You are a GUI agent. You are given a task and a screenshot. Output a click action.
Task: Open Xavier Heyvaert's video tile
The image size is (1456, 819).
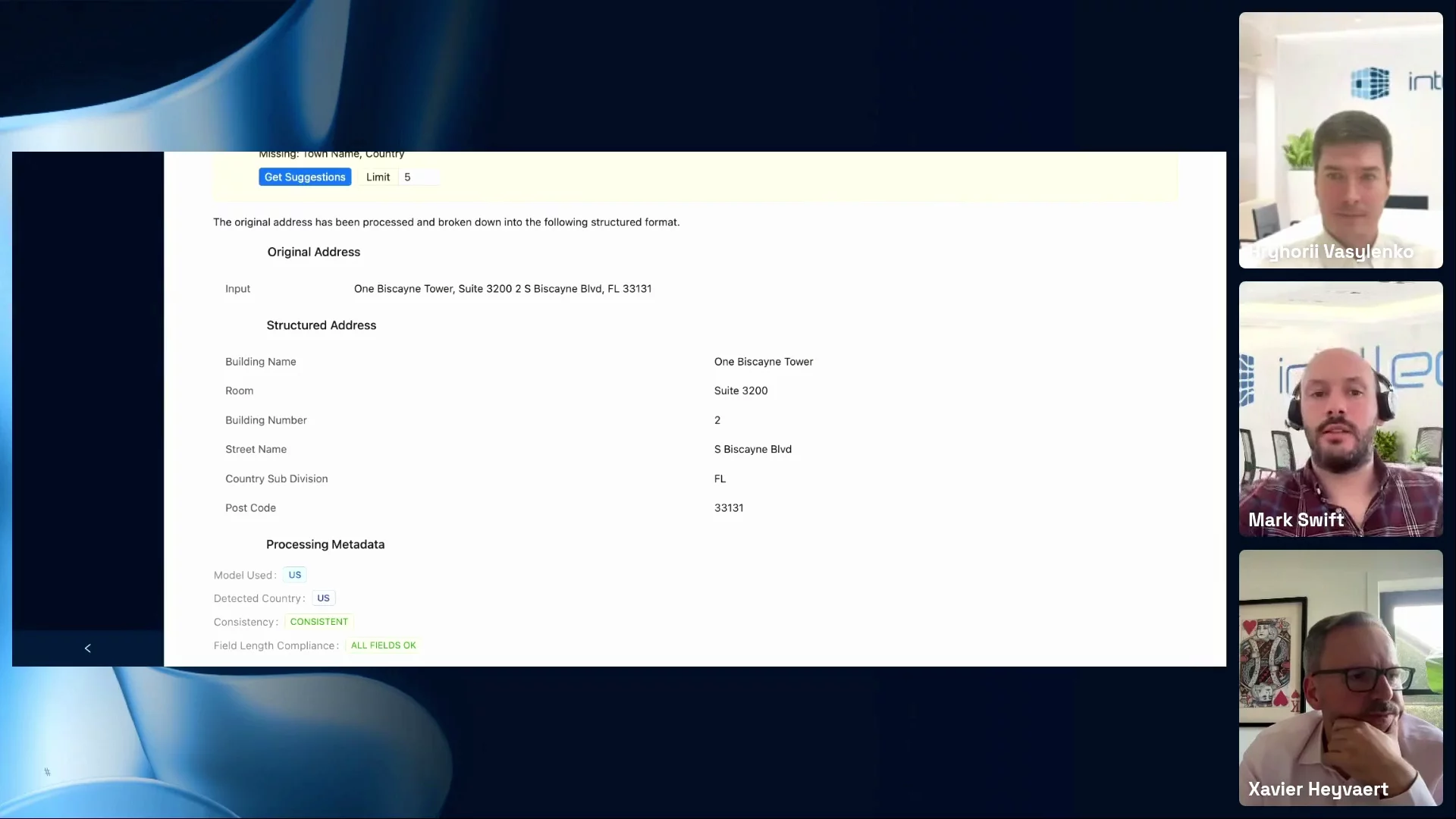(1341, 678)
